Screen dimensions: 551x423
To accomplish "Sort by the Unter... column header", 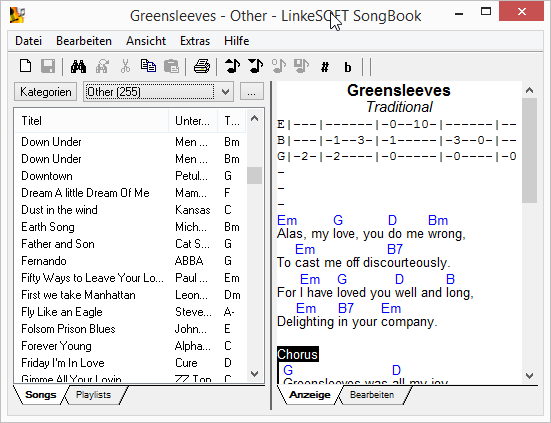I will (x=193, y=121).
